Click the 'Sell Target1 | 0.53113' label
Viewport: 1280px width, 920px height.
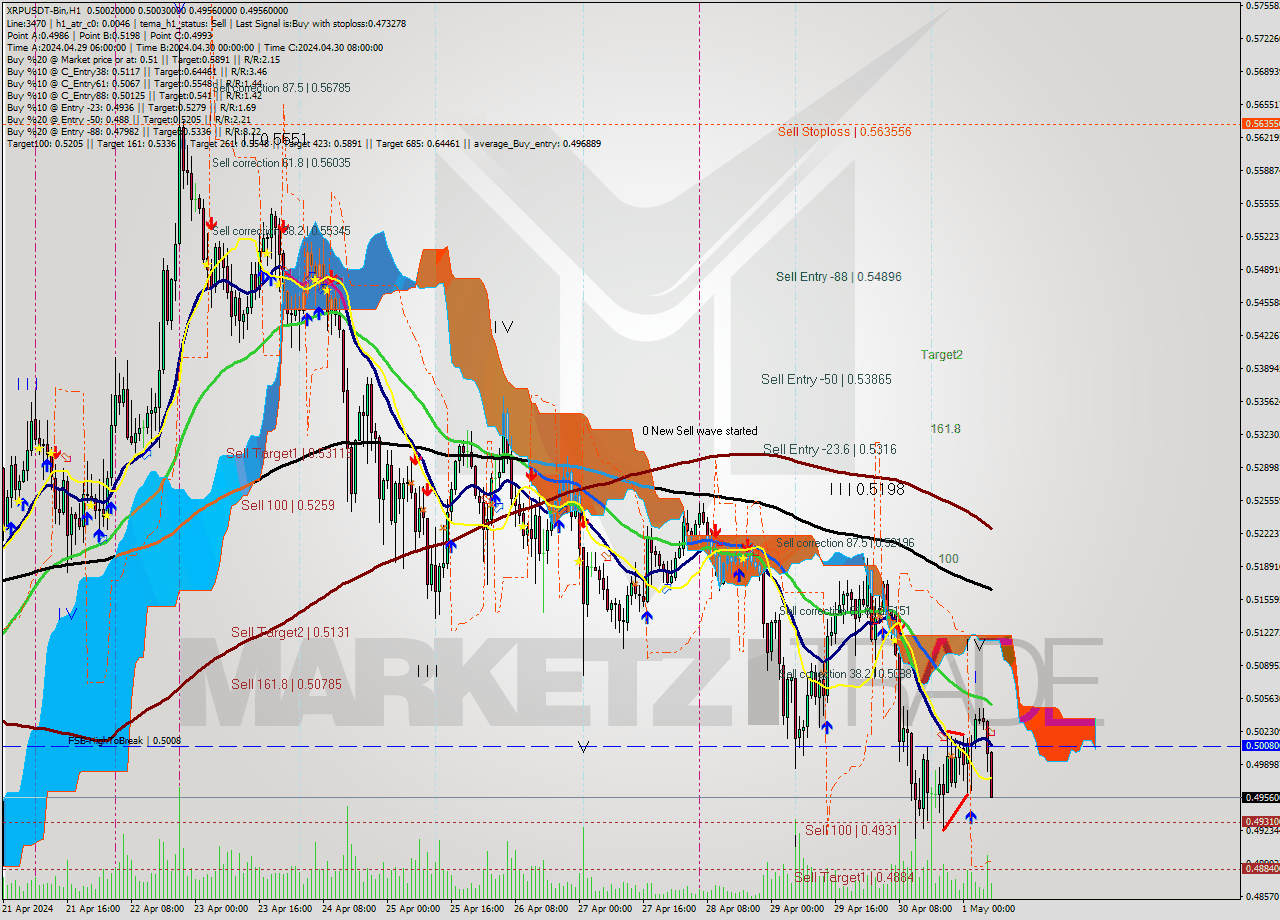[x=288, y=453]
